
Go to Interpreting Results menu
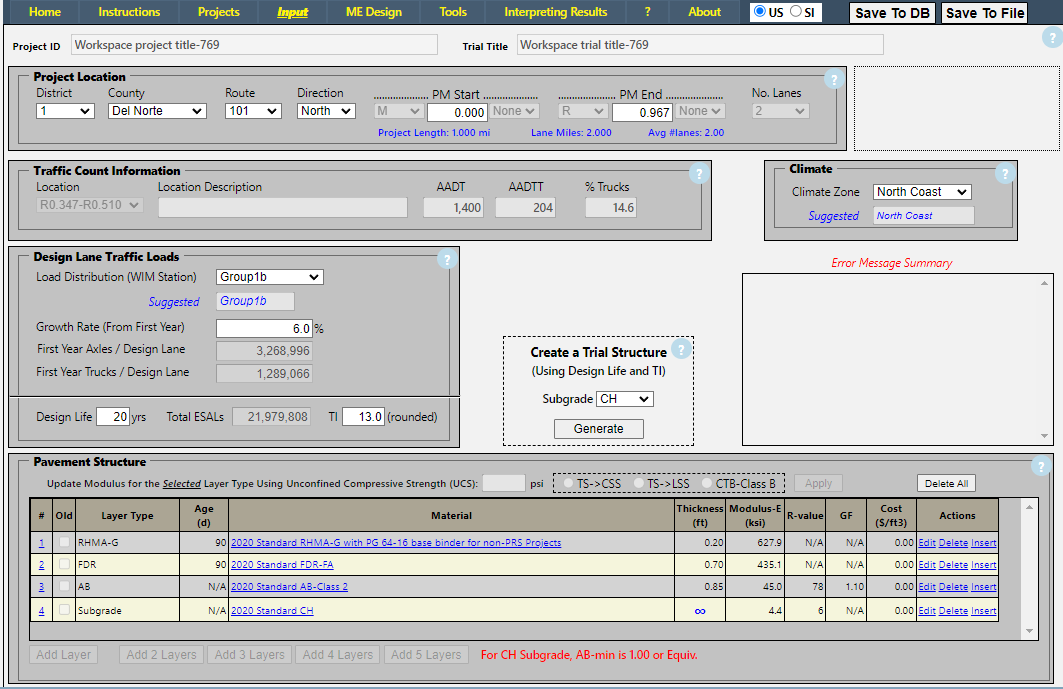pyautogui.click(x=555, y=12)
